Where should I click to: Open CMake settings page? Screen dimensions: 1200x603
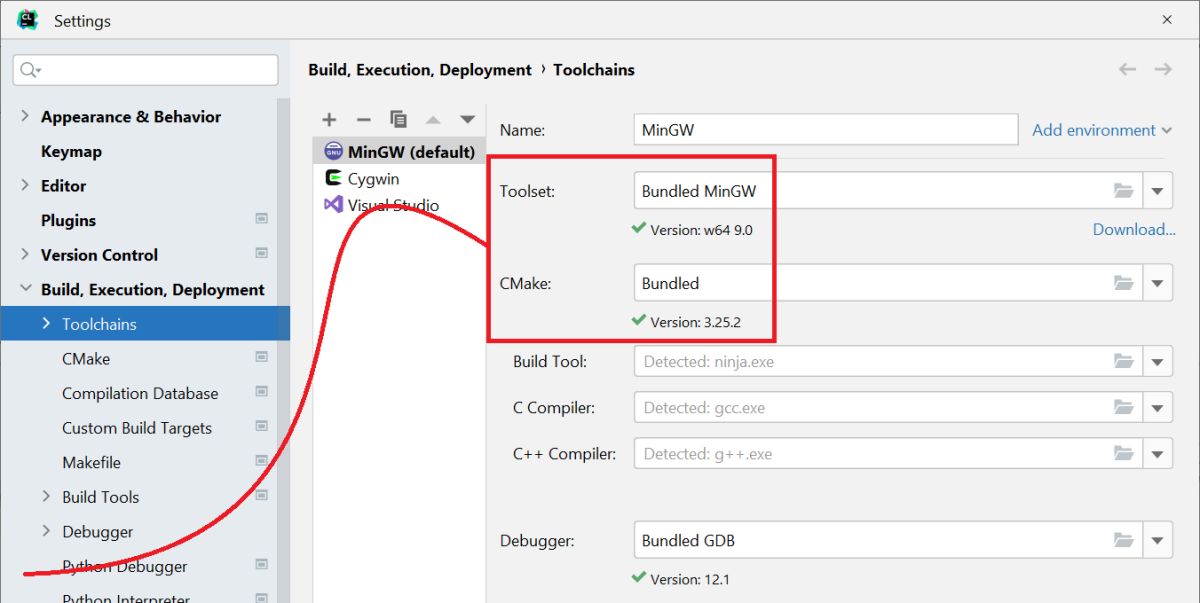[x=86, y=358]
